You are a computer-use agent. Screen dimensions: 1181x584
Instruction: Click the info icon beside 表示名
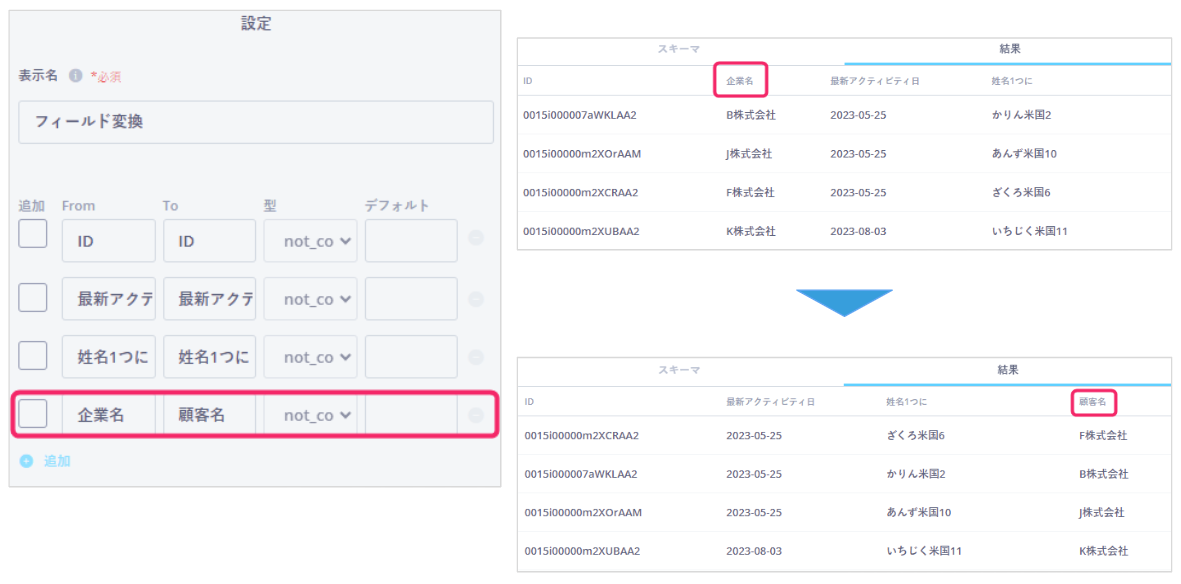75,76
